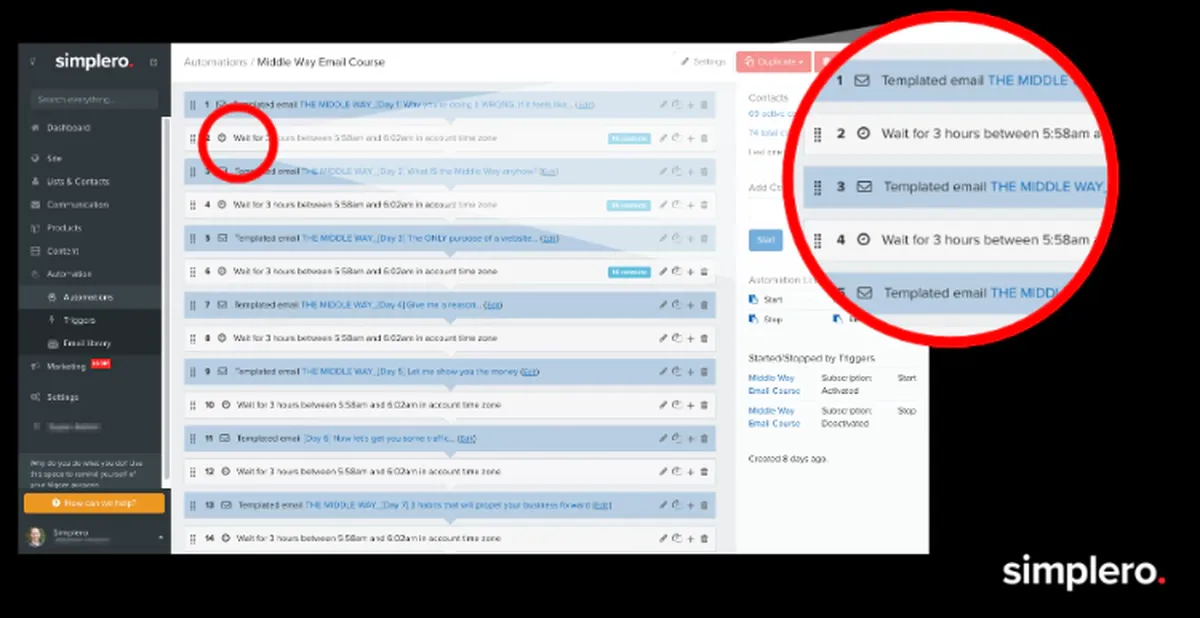Delete step 12 using the trash icon
This screenshot has width=1200, height=618.
point(704,471)
